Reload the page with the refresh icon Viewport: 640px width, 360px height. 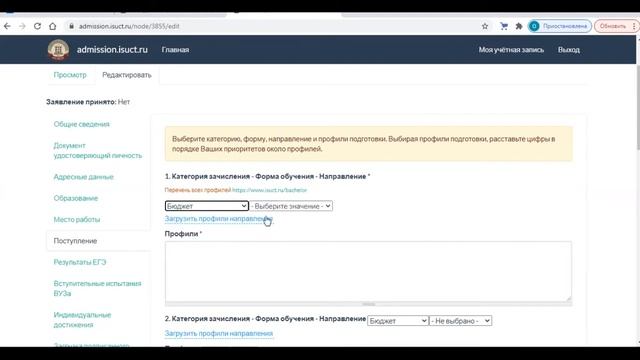[x=37, y=26]
